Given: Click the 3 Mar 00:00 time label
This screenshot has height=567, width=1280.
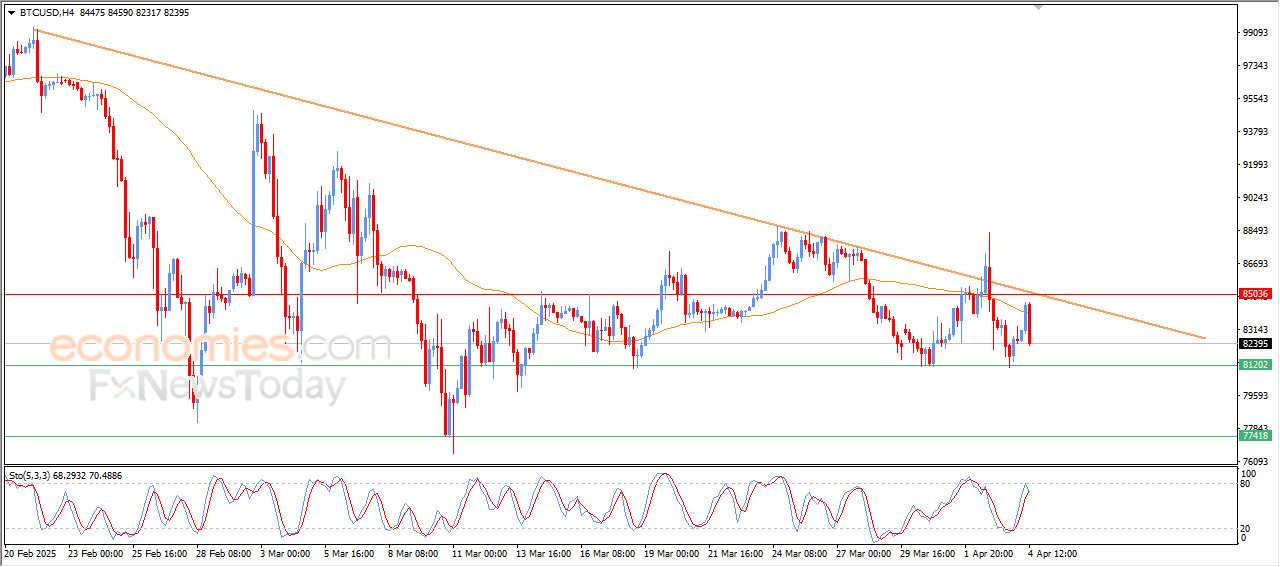Looking at the screenshot, I should 285,552.
